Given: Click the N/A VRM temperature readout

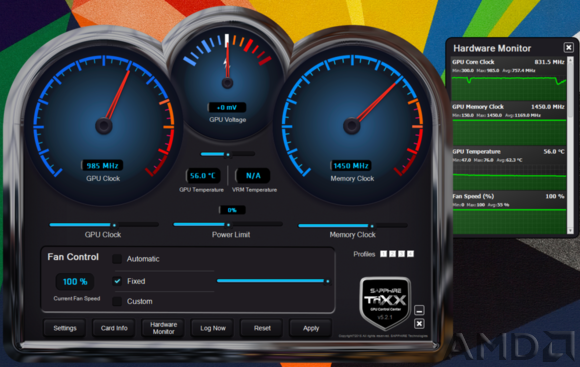Looking at the screenshot, I should point(253,176).
